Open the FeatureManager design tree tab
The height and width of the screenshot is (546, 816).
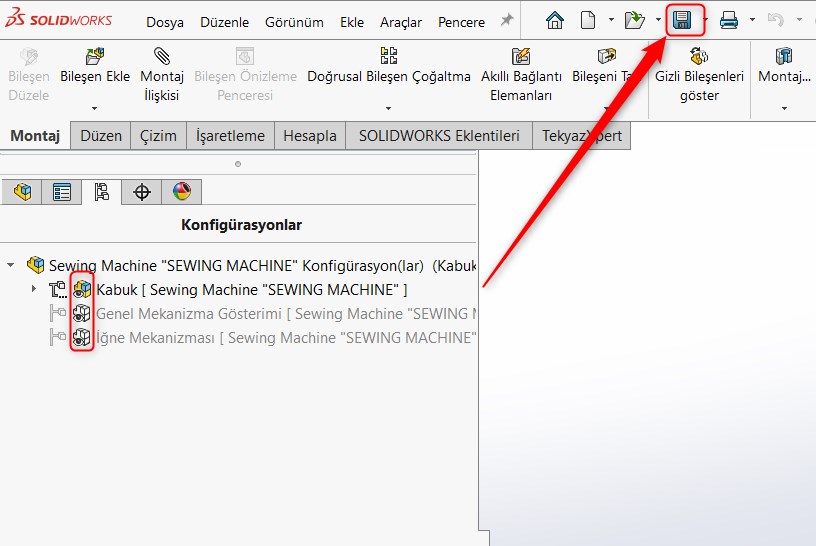(x=22, y=192)
